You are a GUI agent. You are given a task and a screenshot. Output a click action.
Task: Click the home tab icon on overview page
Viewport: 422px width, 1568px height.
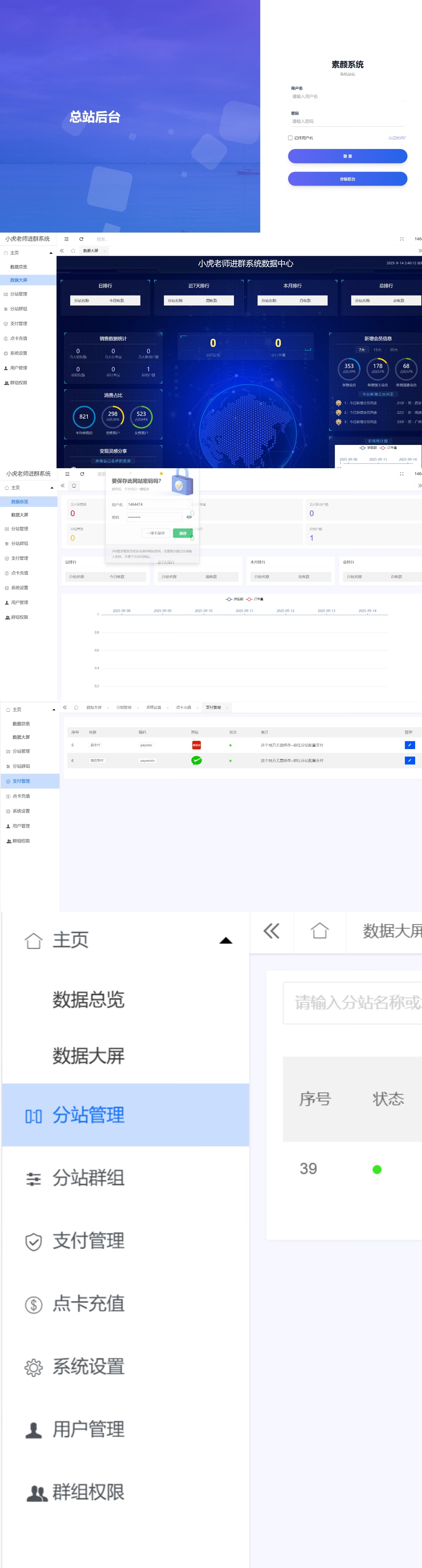point(74,486)
